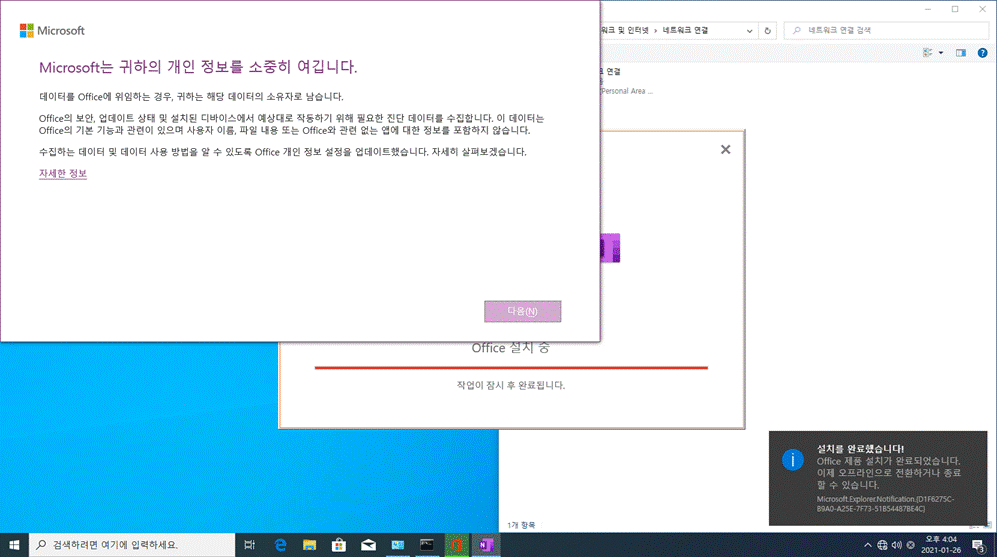997x557 pixels.
Task: Open the Mail app from taskbar
Action: [x=368, y=545]
